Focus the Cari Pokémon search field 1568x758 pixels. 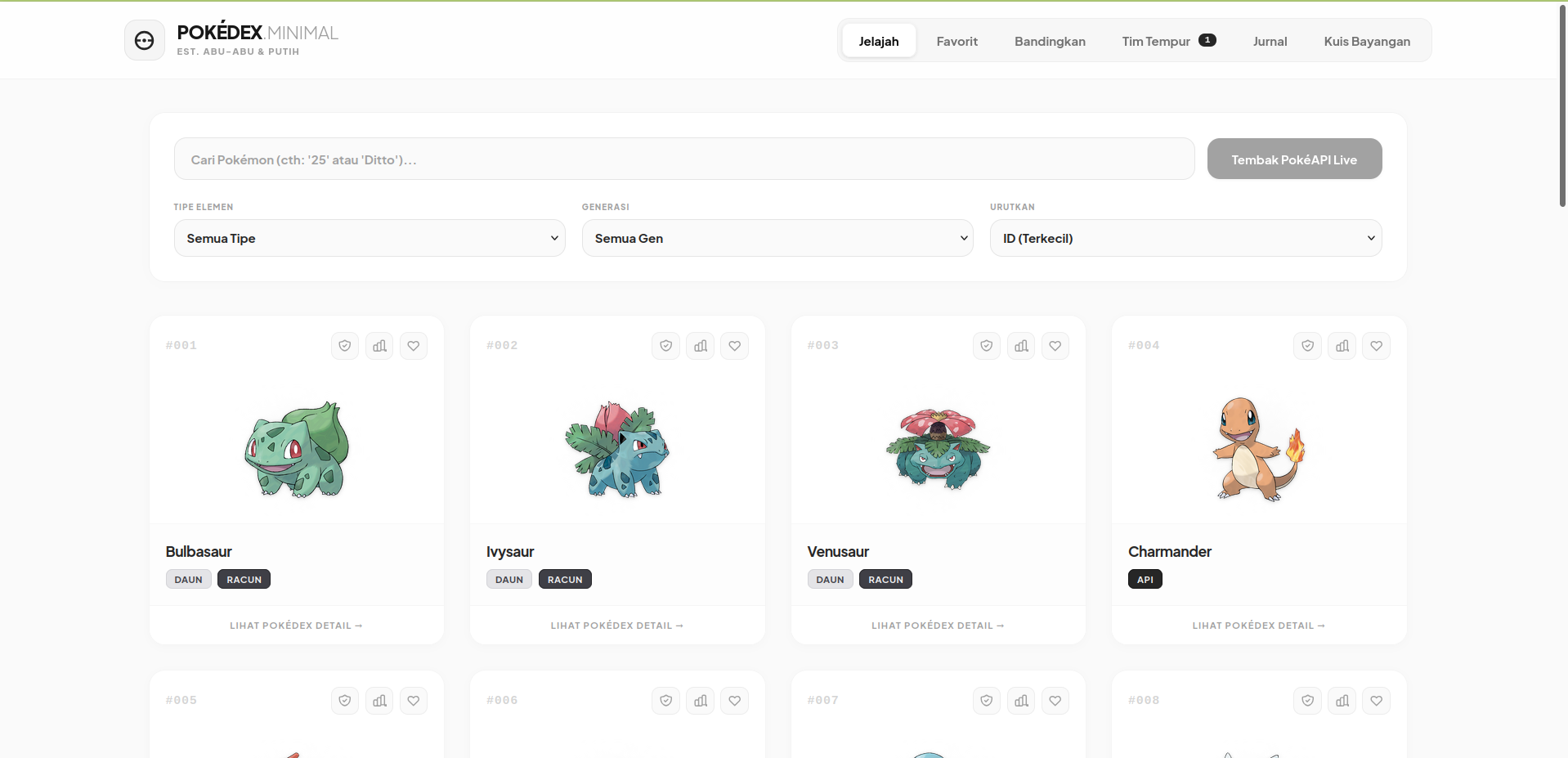click(684, 159)
